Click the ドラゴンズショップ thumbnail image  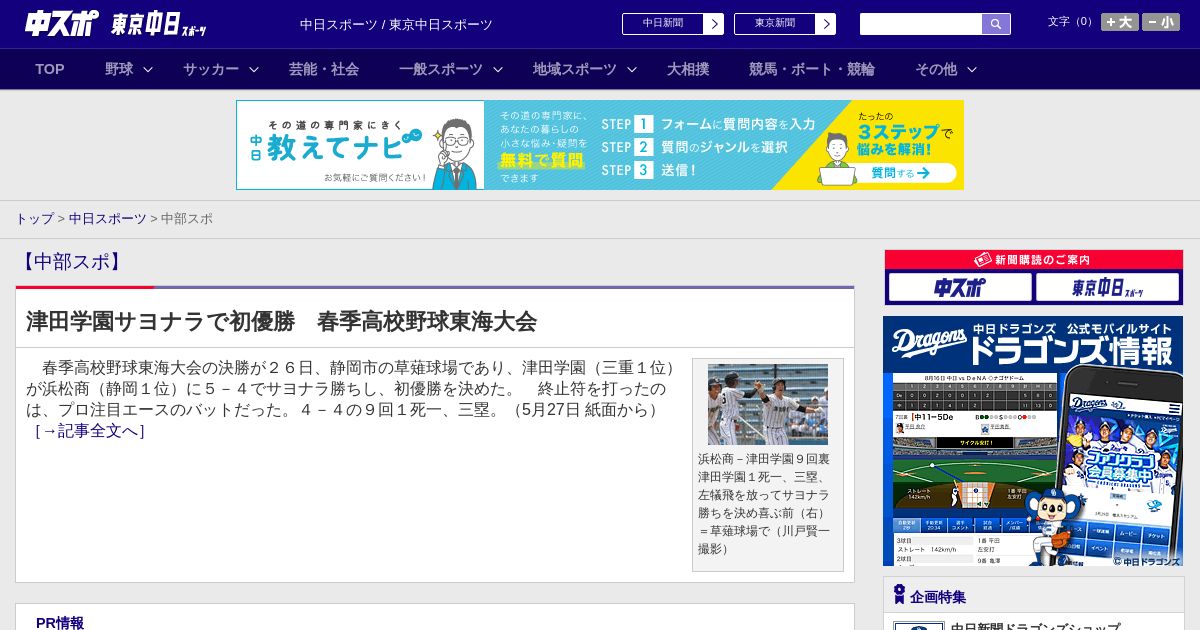click(x=919, y=626)
